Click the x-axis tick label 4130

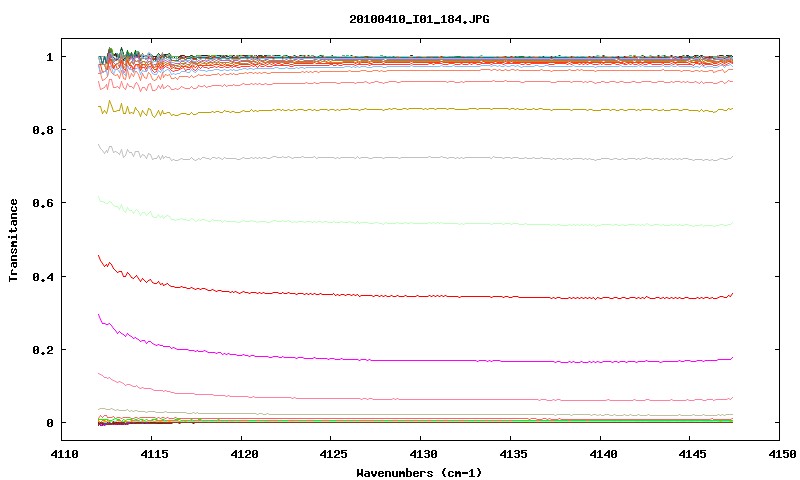423,454
